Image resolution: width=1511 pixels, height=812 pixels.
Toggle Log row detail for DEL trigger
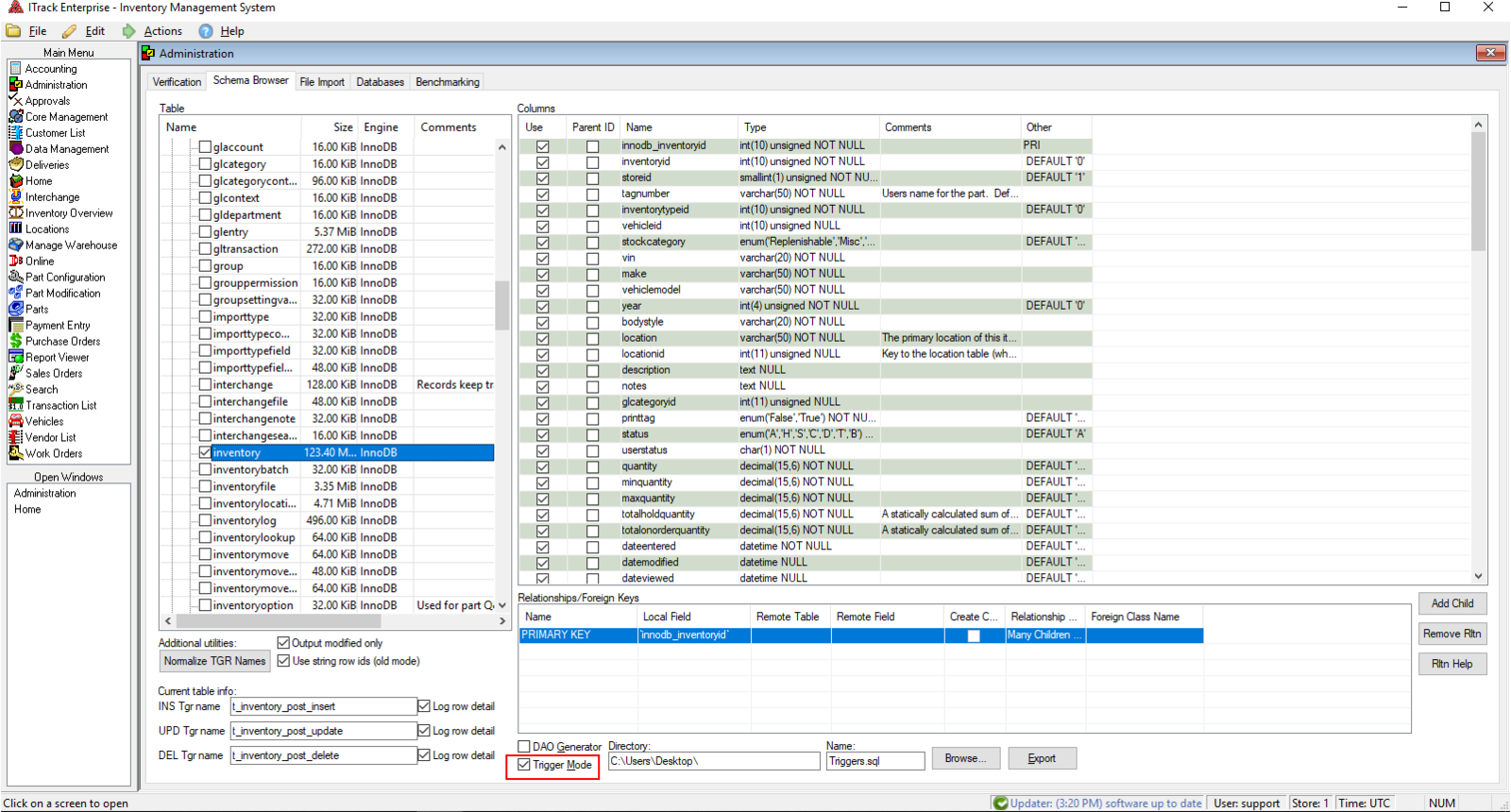tap(424, 755)
